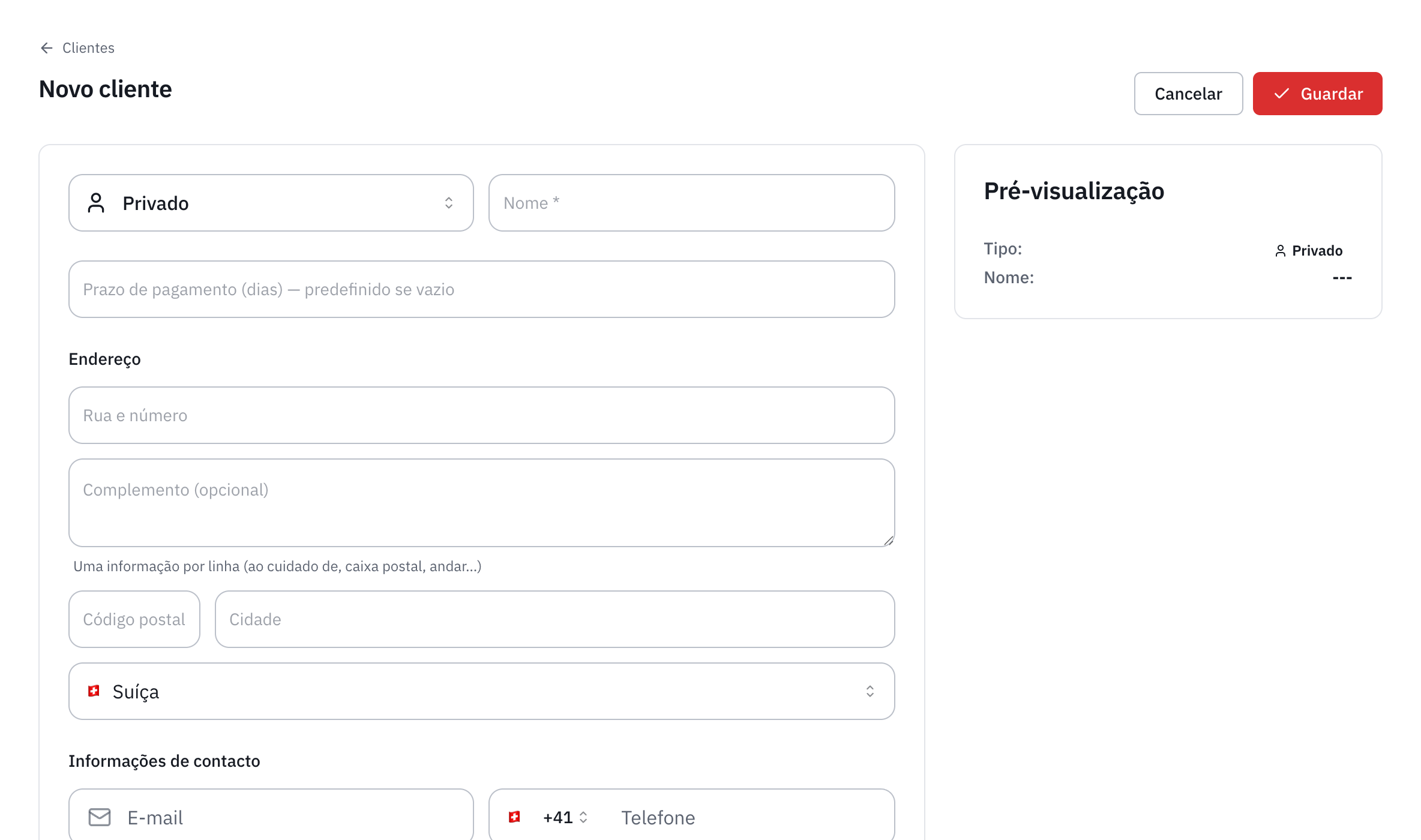
Task: Open the Suíça country dropdown
Action: pyautogui.click(x=481, y=691)
